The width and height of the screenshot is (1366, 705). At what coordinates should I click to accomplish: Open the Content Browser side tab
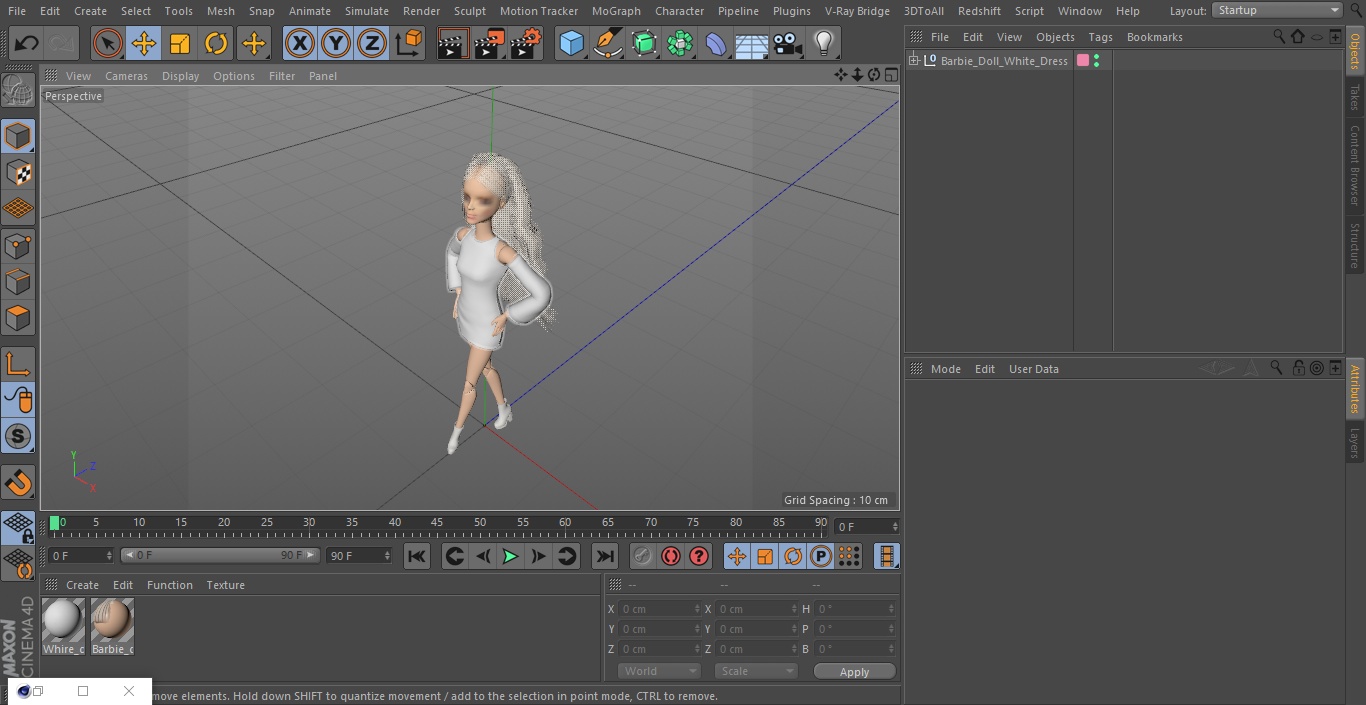pyautogui.click(x=1355, y=165)
